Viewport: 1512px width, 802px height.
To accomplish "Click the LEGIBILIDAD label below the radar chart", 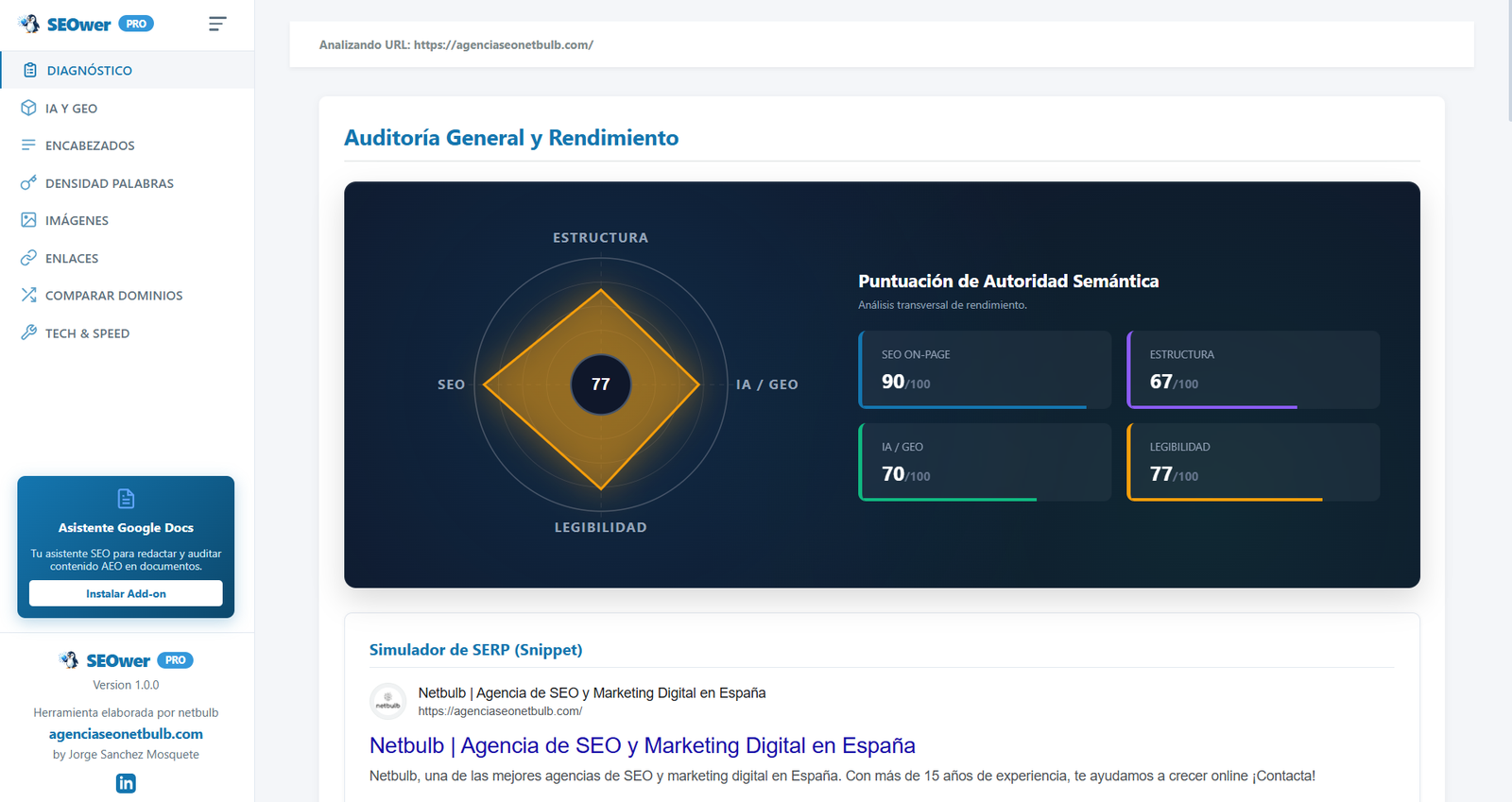I will tap(601, 527).
